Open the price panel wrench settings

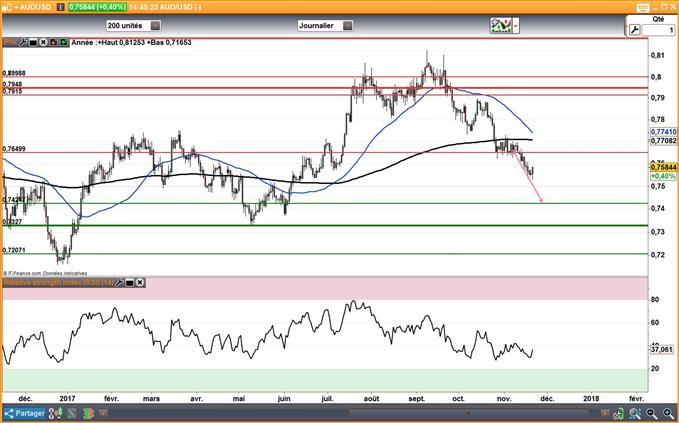[x=23, y=42]
